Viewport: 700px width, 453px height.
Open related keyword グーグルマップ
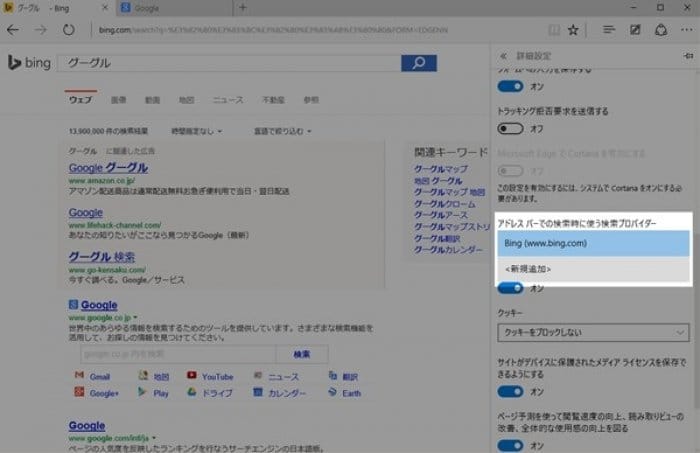point(441,169)
